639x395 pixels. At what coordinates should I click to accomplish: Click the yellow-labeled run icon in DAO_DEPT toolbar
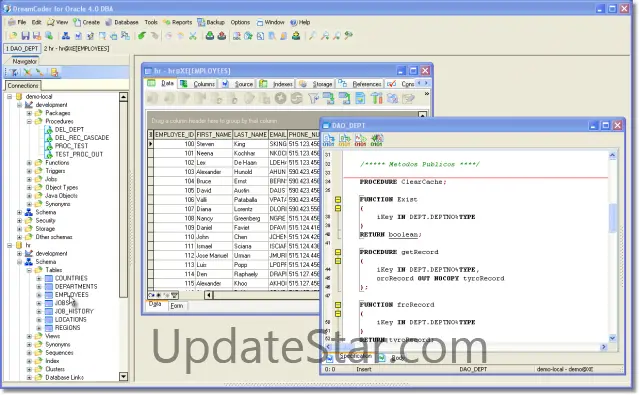click(x=344, y=140)
